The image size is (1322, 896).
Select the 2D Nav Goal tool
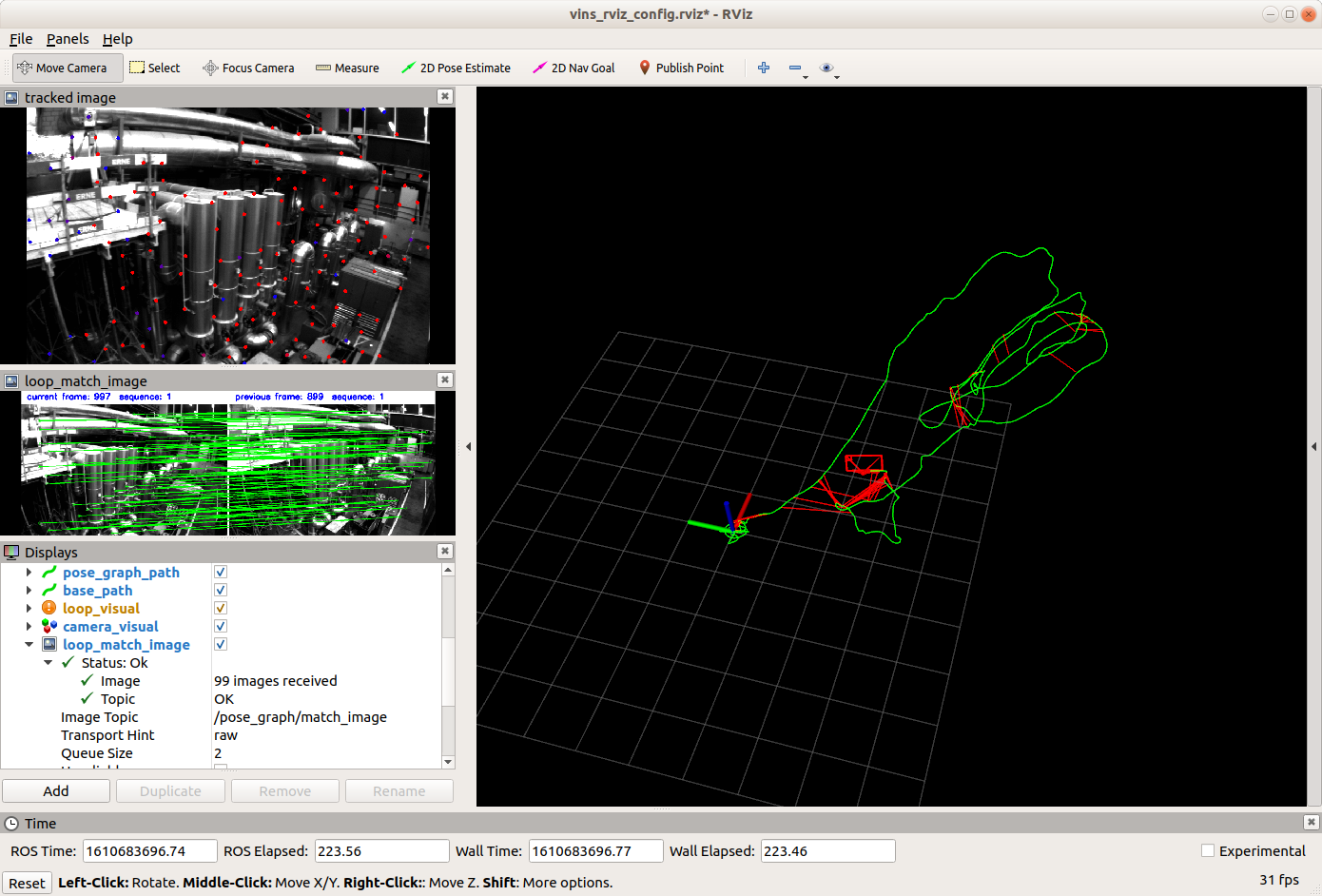point(574,68)
